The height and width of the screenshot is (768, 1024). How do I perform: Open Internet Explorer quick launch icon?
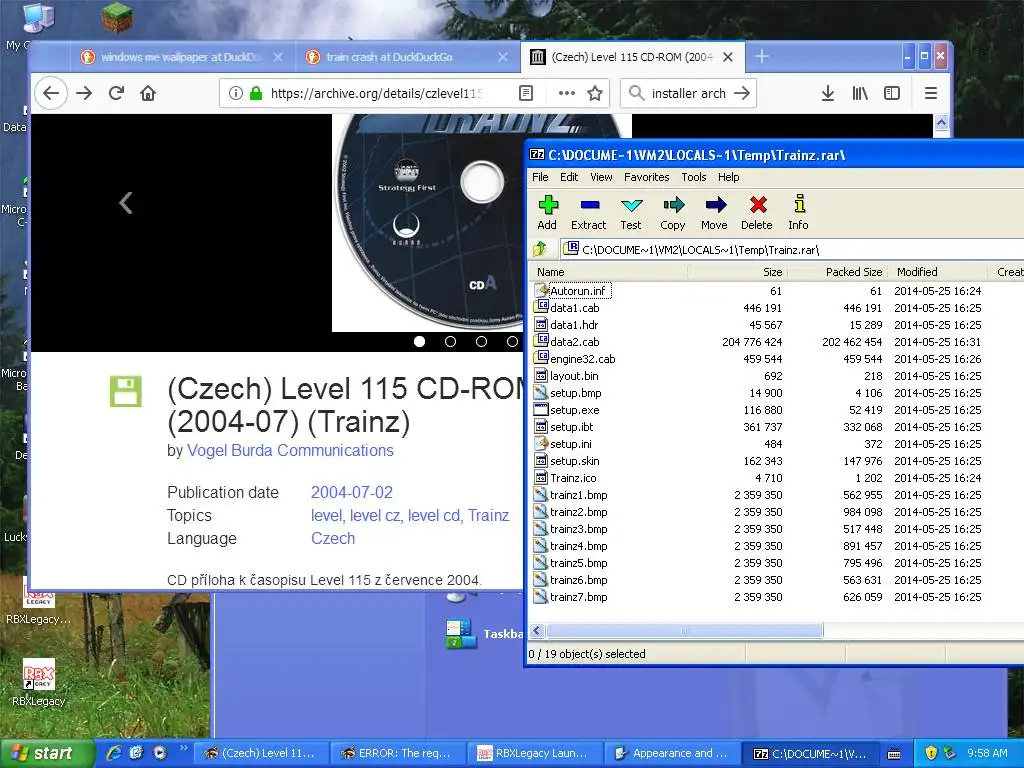[114, 753]
